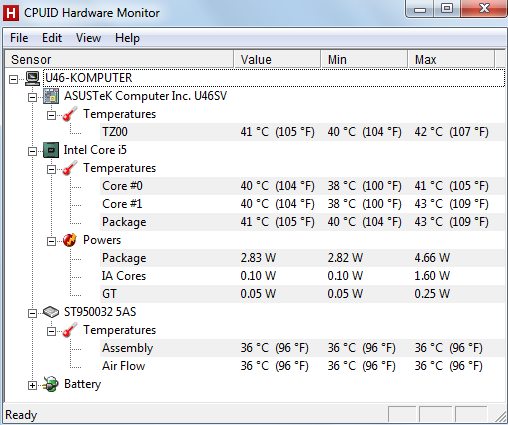The width and height of the screenshot is (508, 425).
Task: Click IA Cores max value 1.60 W
Action: pyautogui.click(x=432, y=276)
